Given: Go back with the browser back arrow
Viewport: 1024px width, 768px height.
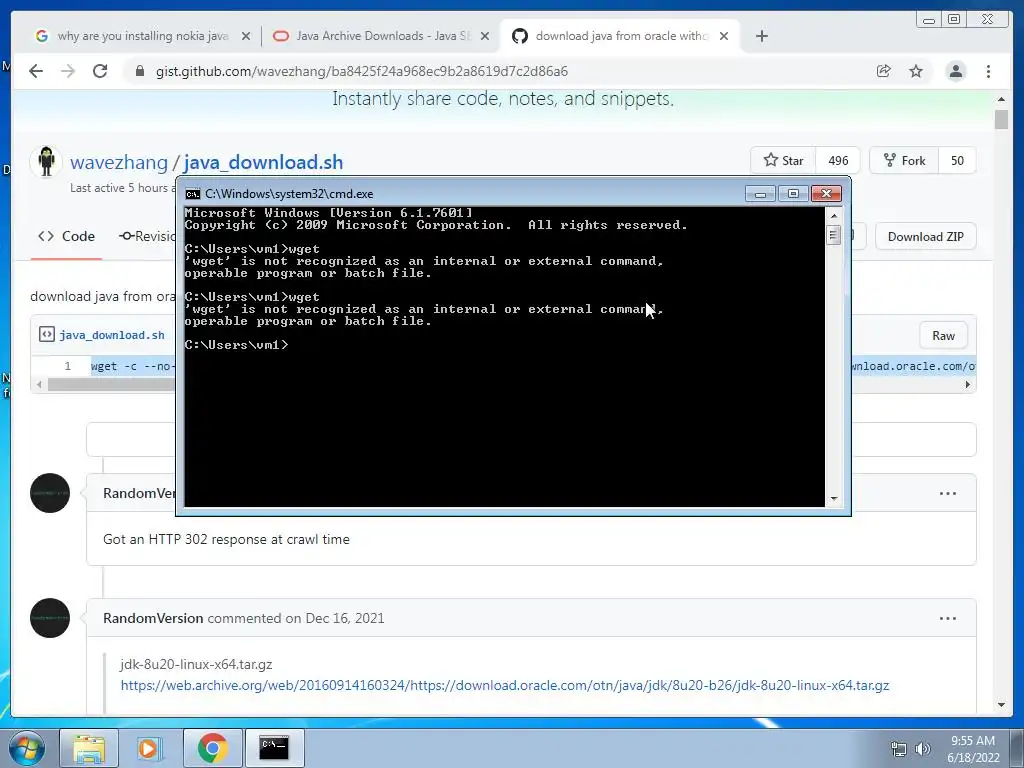Looking at the screenshot, I should 36,71.
